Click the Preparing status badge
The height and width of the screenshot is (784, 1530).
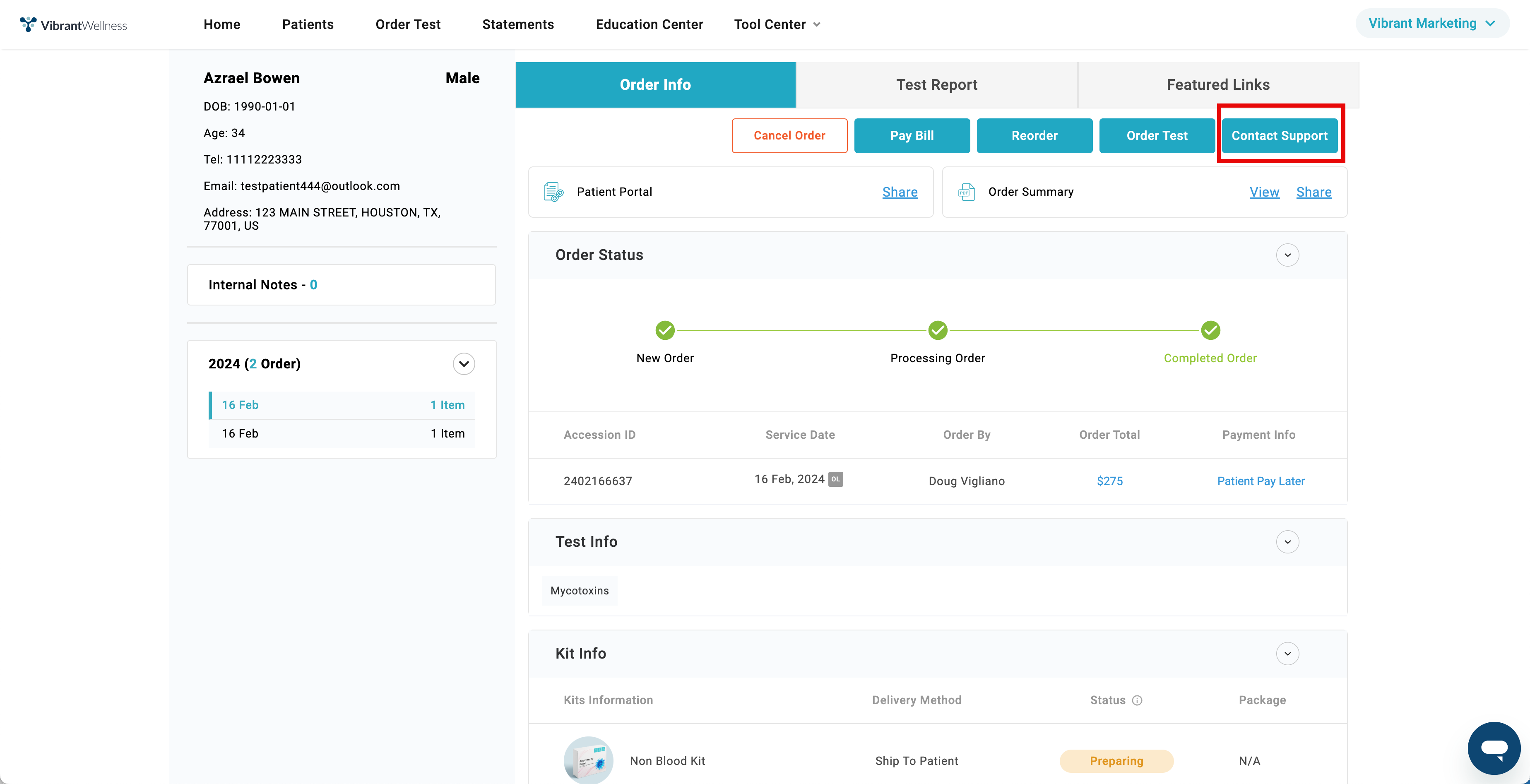click(1116, 761)
